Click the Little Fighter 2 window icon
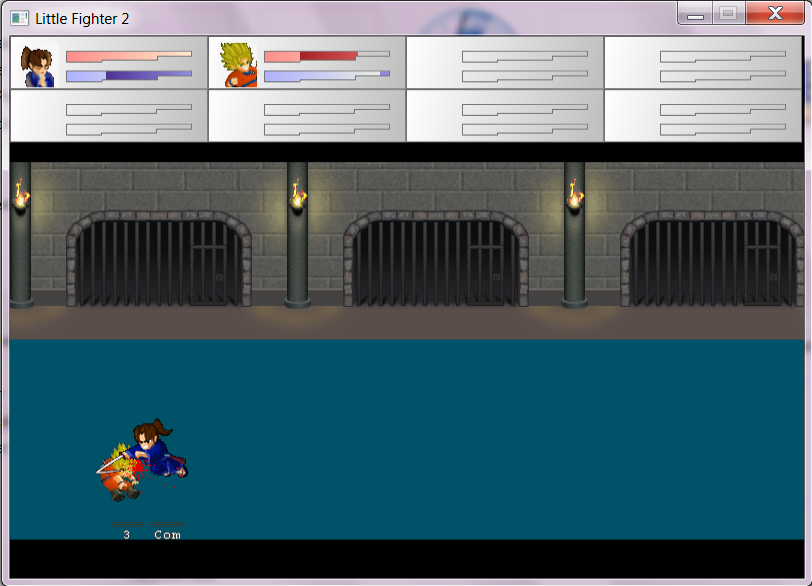This screenshot has width=812, height=586. point(20,19)
